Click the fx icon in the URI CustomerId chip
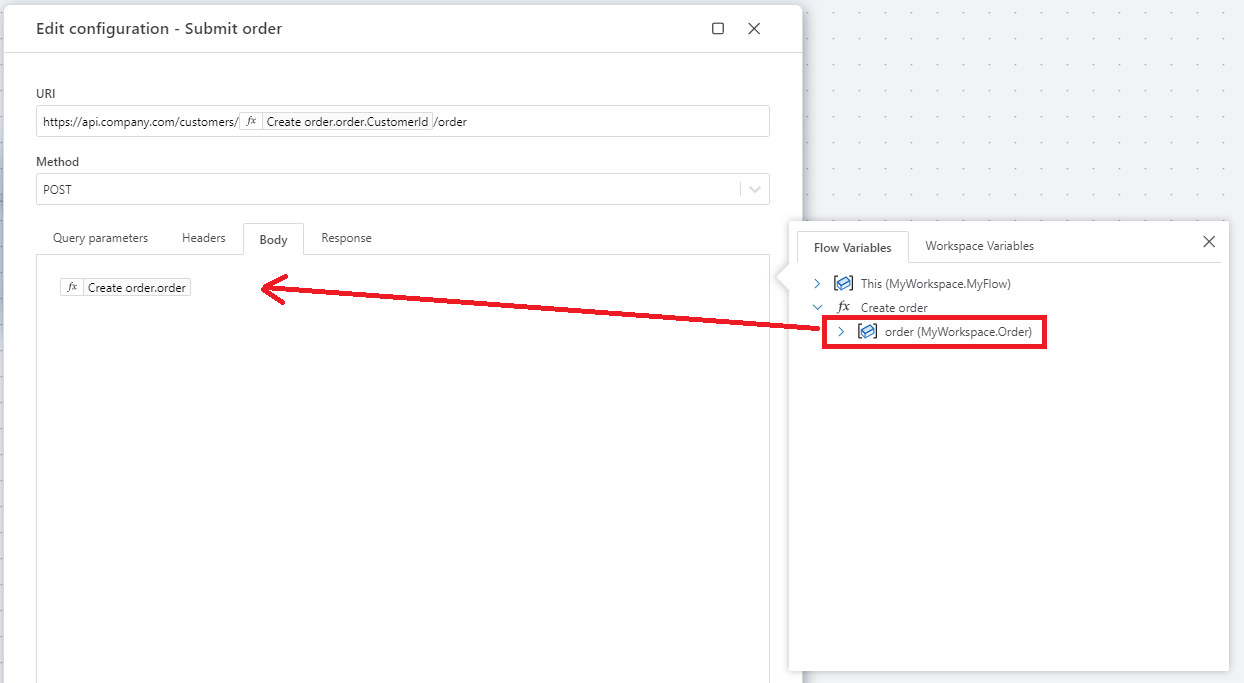The height and width of the screenshot is (683, 1244). click(x=251, y=122)
